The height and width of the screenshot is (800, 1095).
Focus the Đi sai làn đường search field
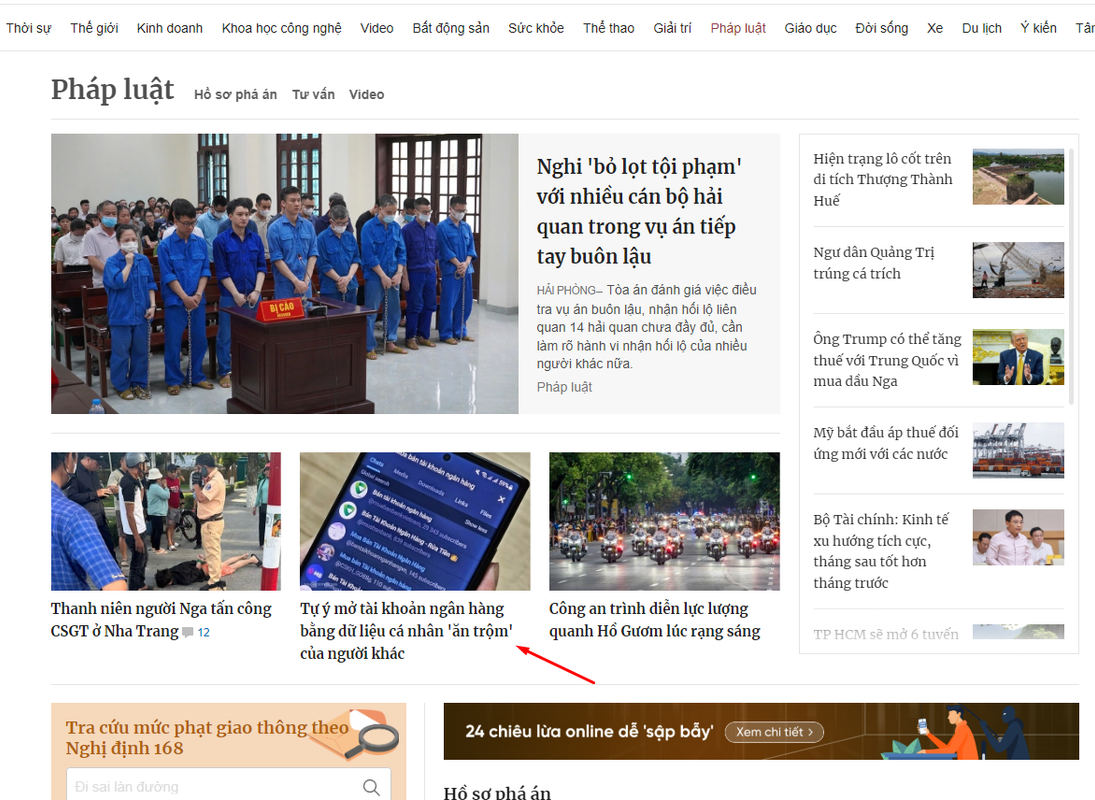click(228, 786)
